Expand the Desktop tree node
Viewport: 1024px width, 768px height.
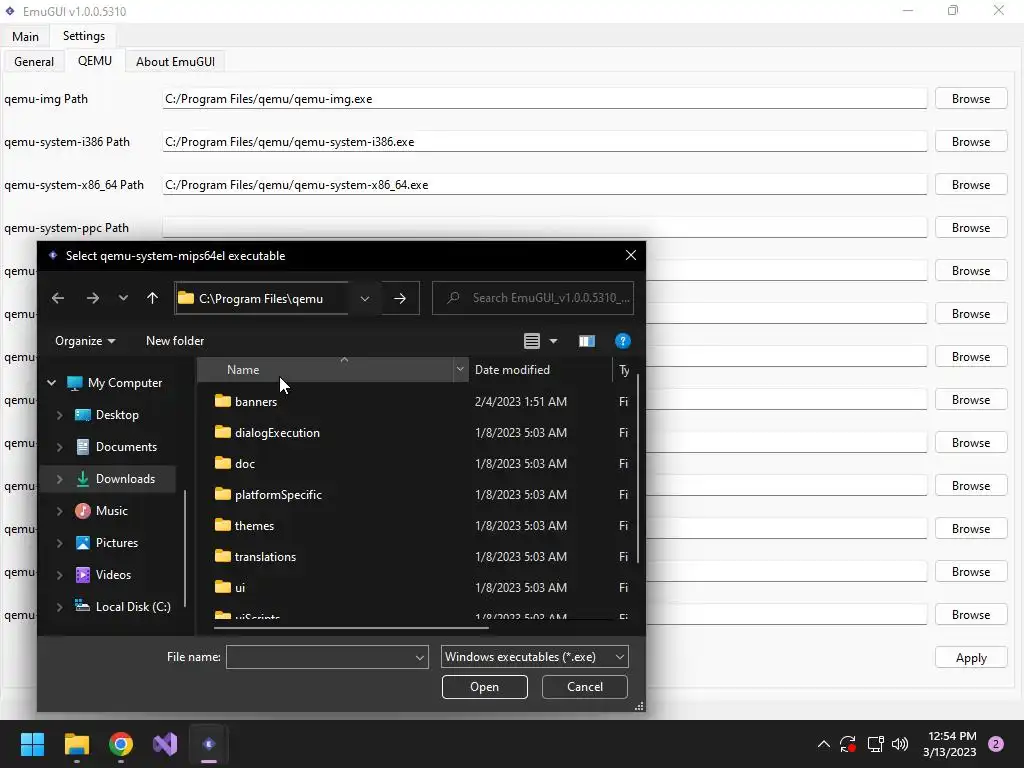(x=59, y=415)
